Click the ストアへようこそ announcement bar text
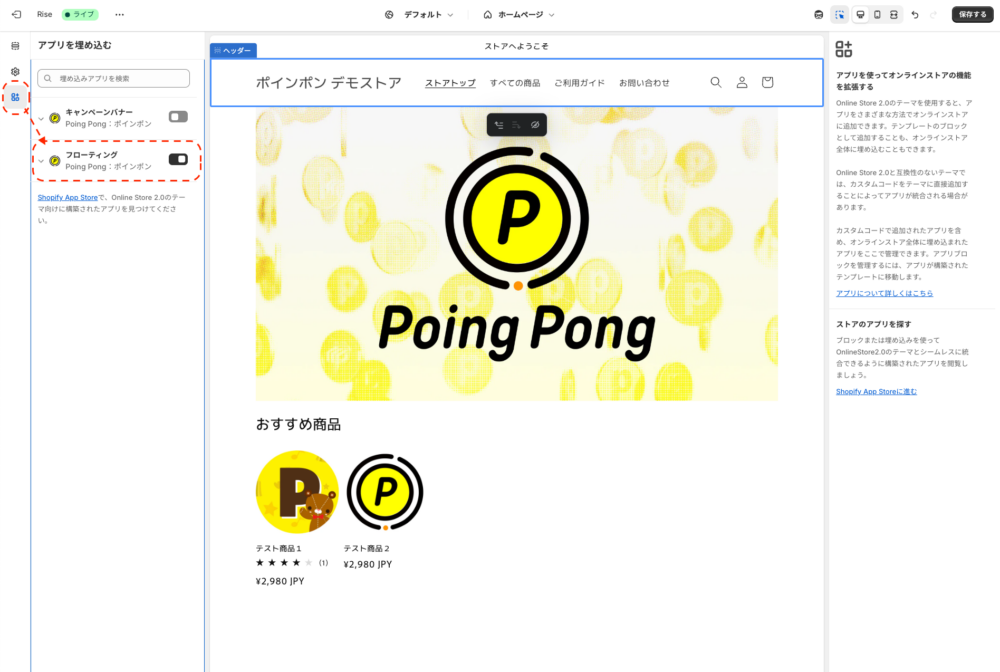 (x=517, y=46)
